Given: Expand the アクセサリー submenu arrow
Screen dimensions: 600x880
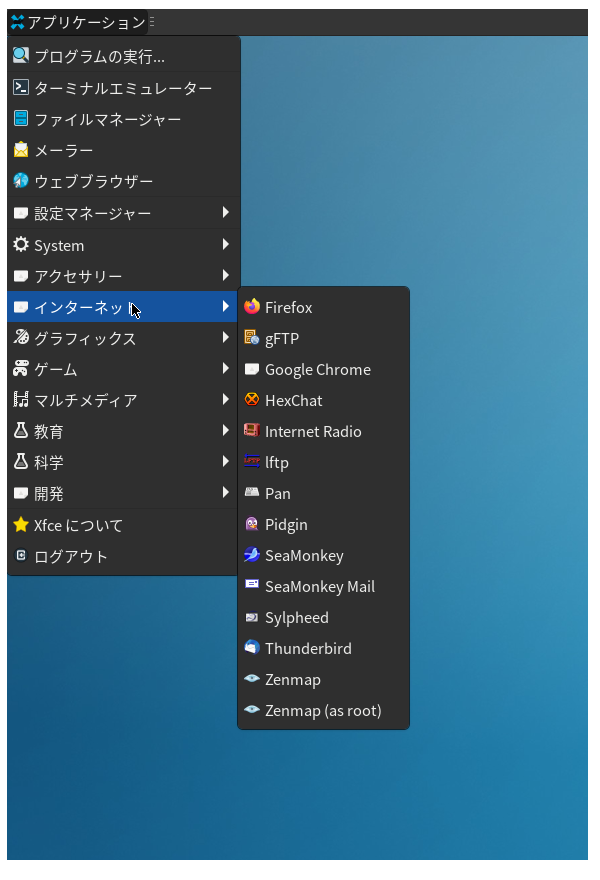Looking at the screenshot, I should (x=226, y=274).
